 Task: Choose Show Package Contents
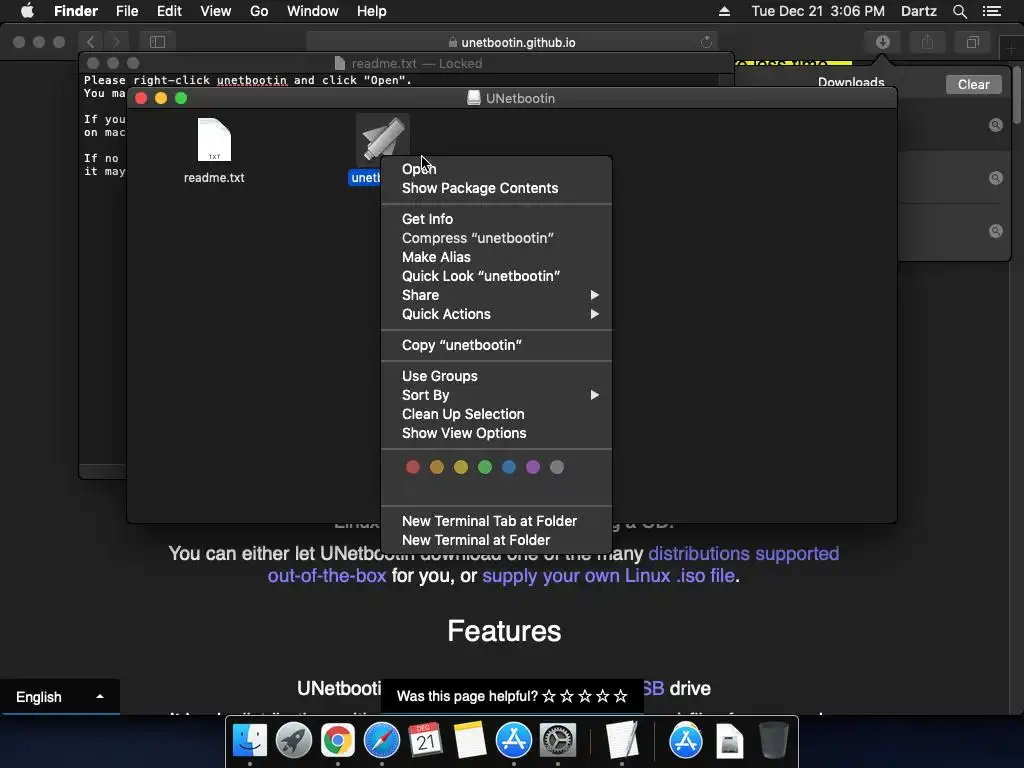coord(496,188)
